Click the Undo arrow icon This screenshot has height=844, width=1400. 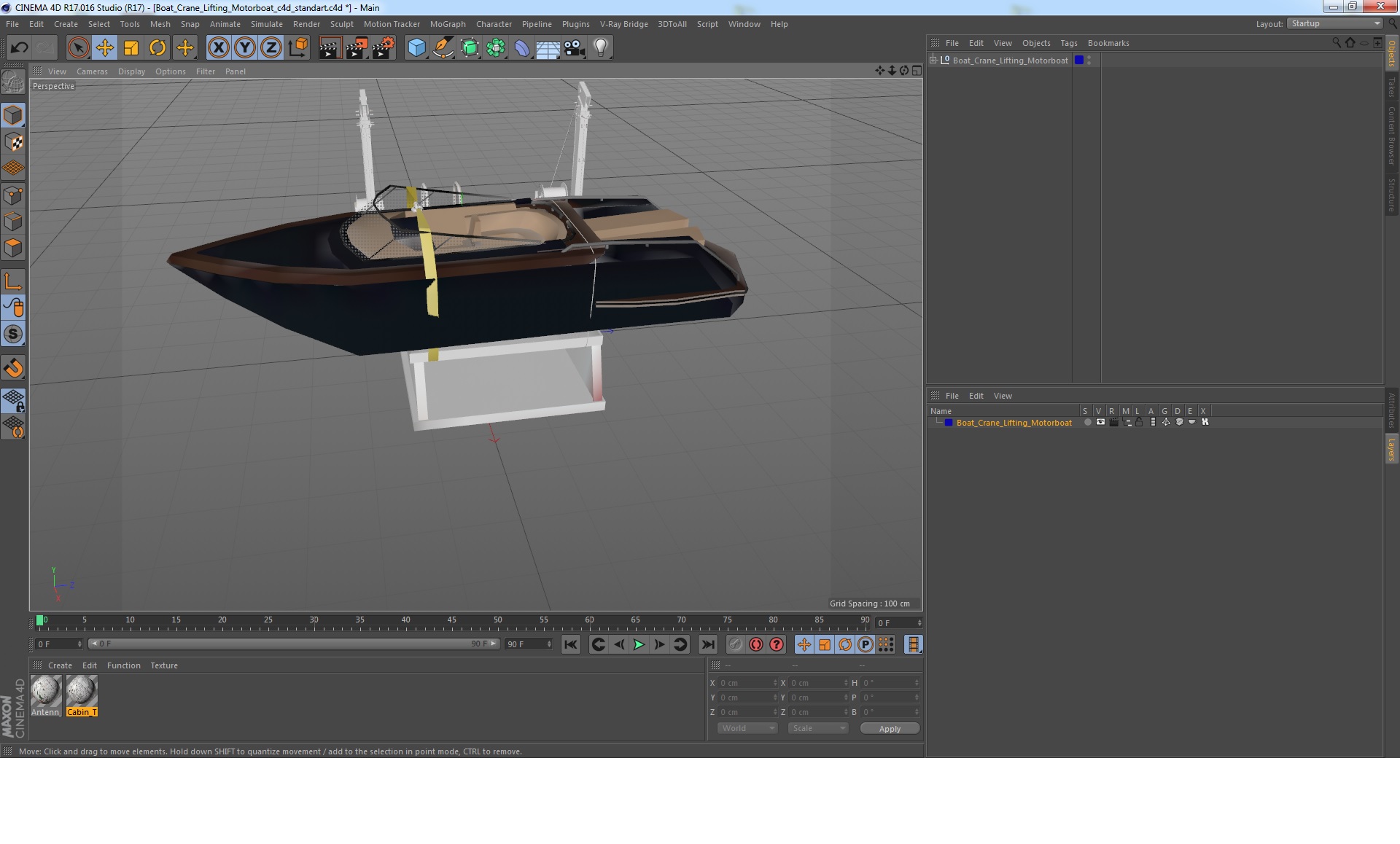tap(19, 48)
